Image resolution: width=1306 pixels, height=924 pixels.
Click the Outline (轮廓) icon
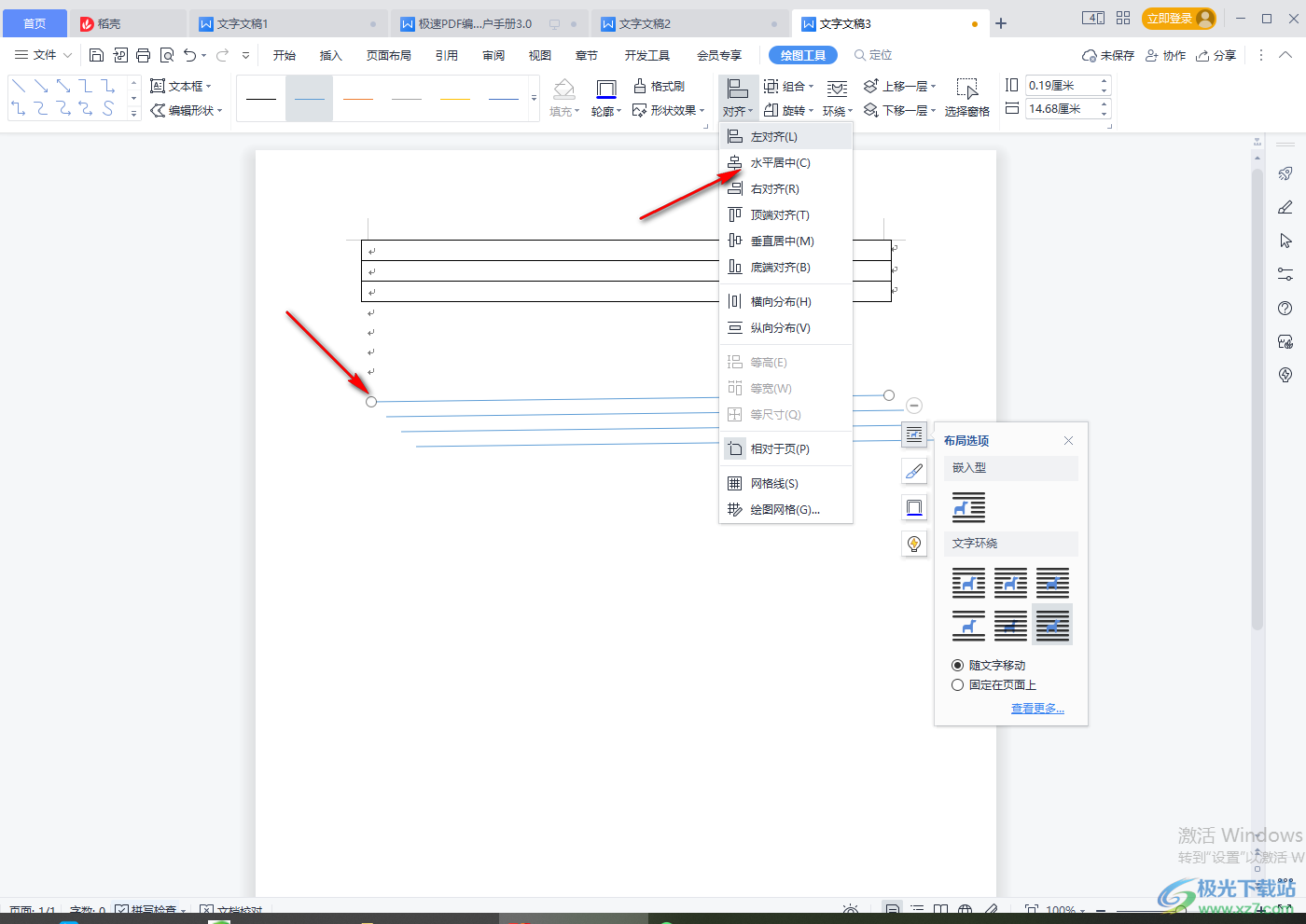[605, 90]
